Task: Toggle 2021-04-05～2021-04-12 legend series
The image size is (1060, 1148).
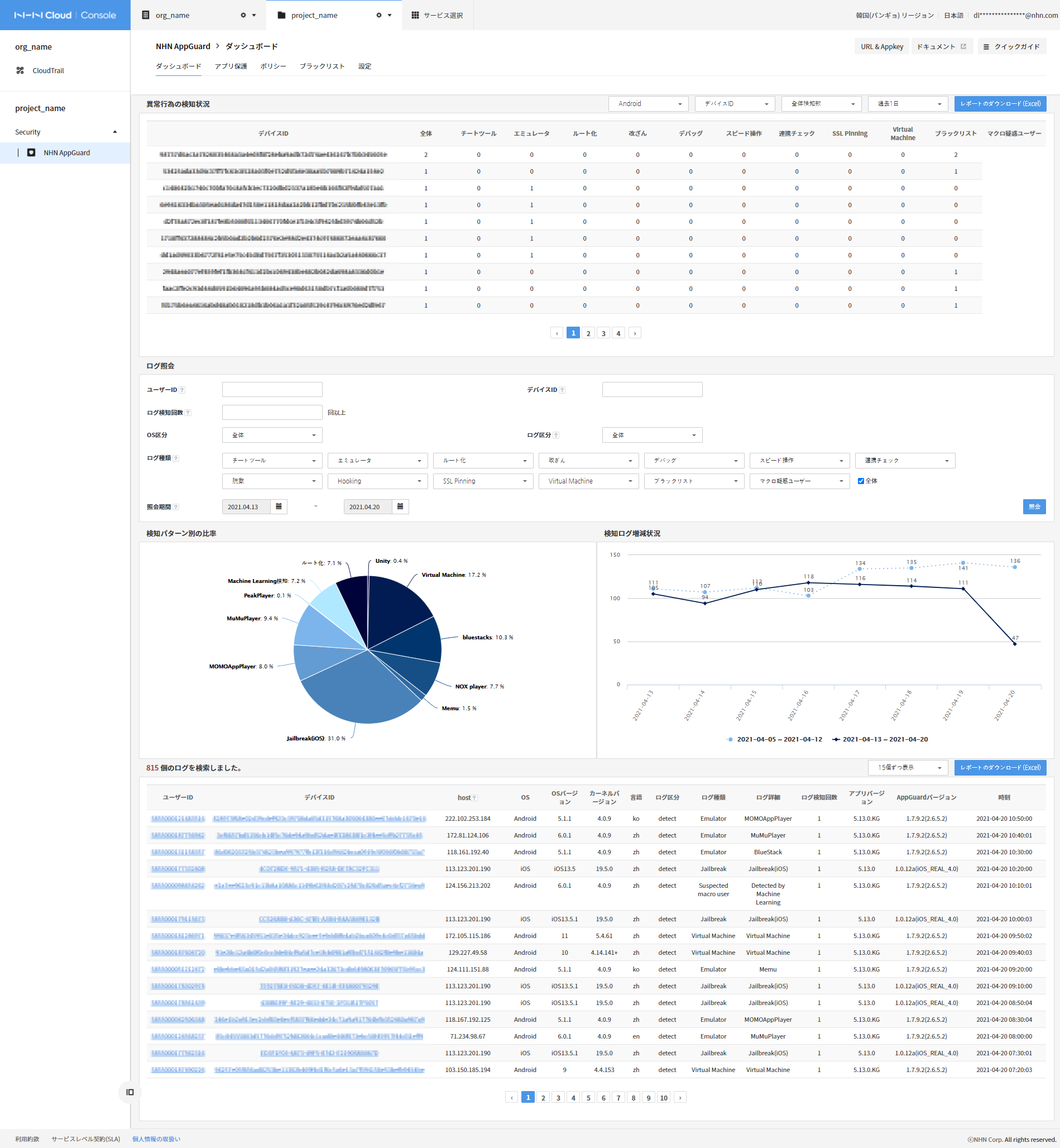Action: pyautogui.click(x=774, y=739)
